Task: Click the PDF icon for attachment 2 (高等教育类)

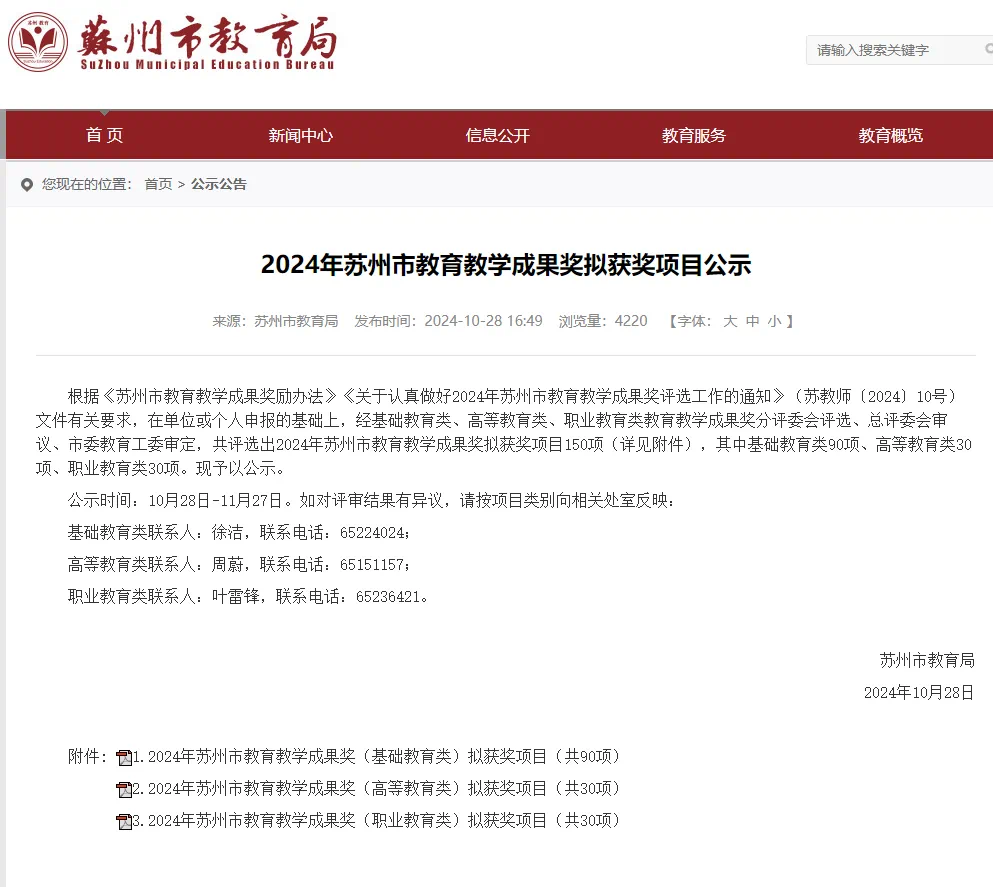Action: (124, 789)
